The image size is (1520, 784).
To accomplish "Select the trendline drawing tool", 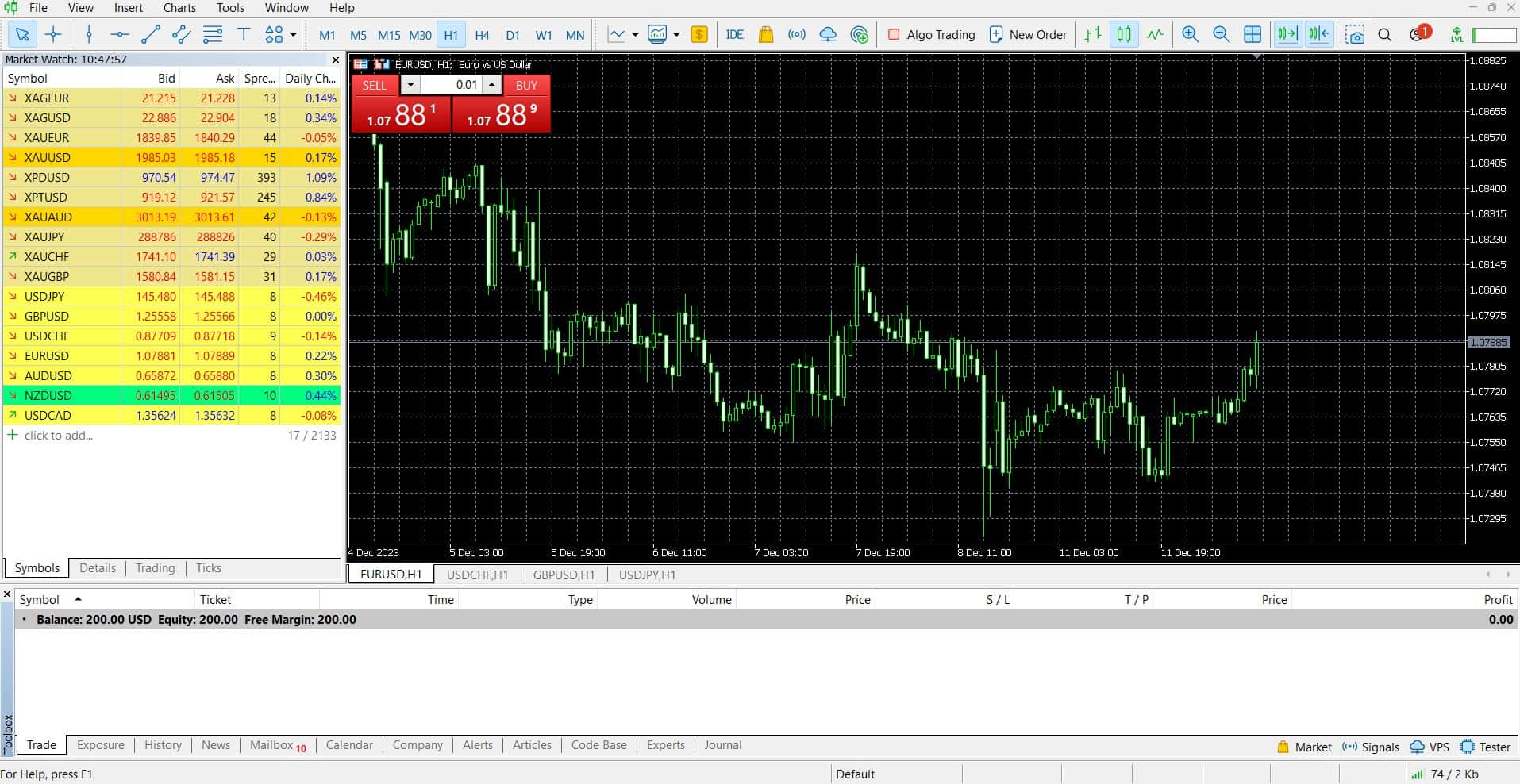I will pos(151,34).
